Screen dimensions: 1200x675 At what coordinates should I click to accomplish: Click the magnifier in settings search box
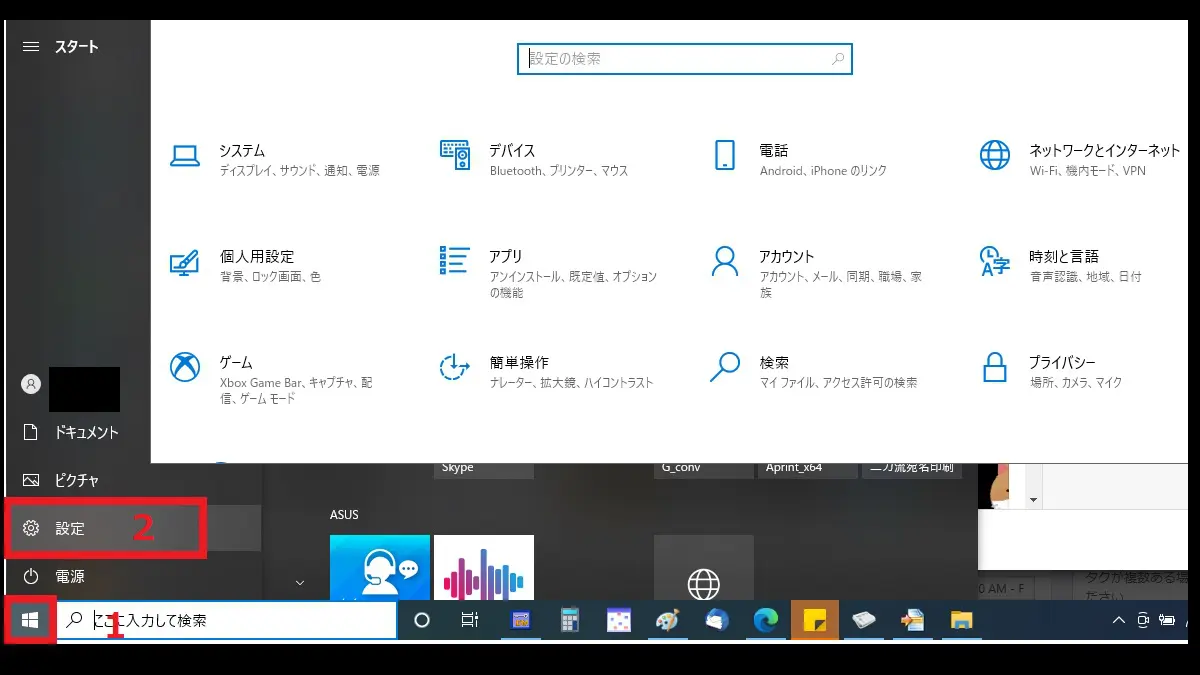pos(838,59)
